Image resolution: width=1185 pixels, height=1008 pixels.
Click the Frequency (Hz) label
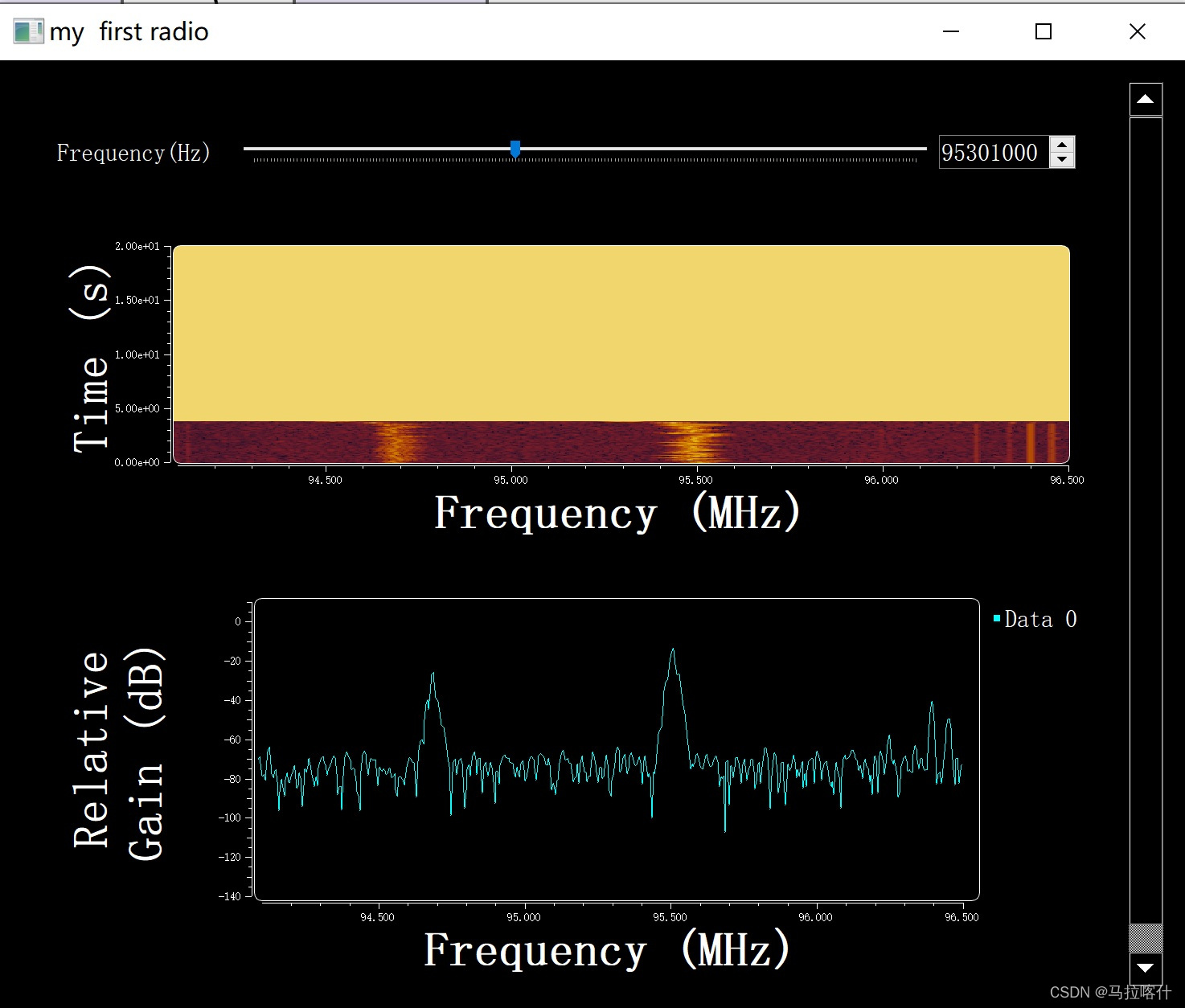pos(133,153)
